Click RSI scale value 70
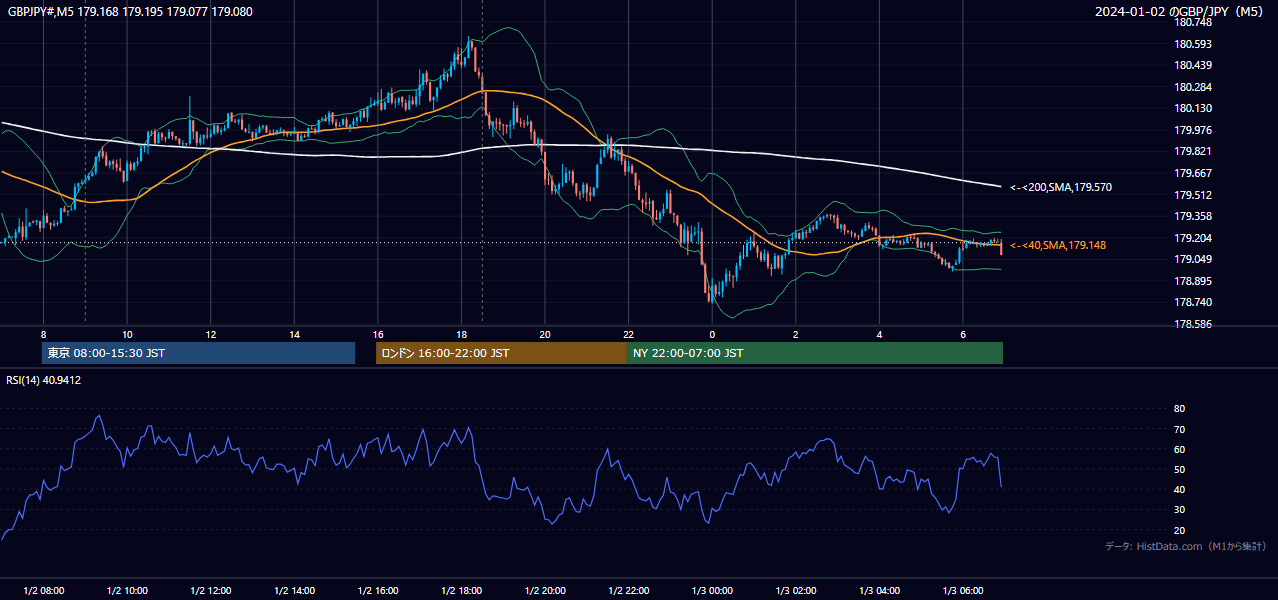Image resolution: width=1278 pixels, height=600 pixels. tap(1179, 429)
